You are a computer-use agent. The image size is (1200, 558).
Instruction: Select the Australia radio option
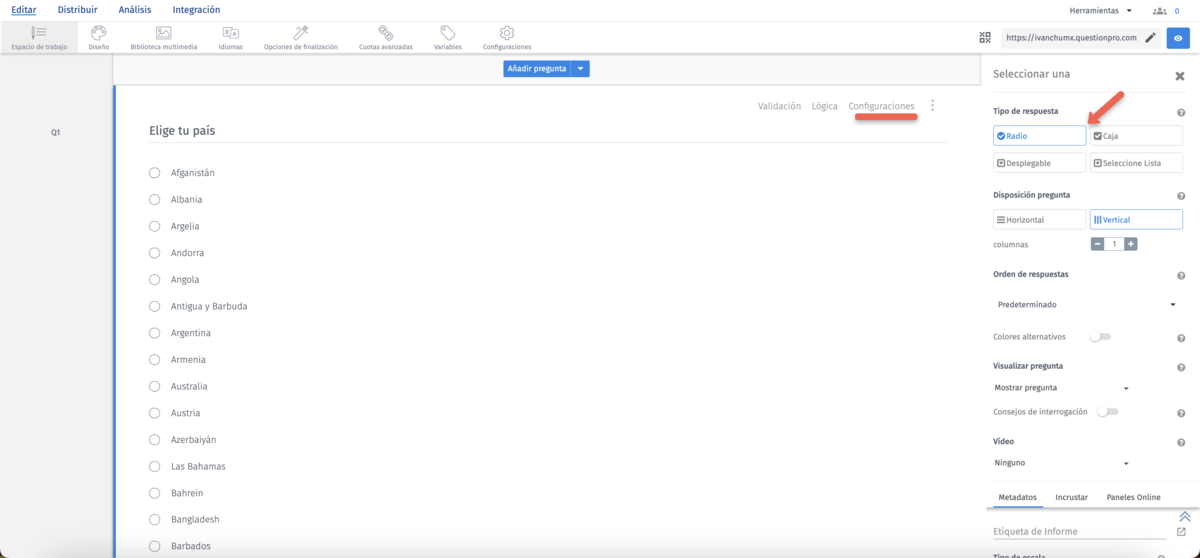pos(155,386)
